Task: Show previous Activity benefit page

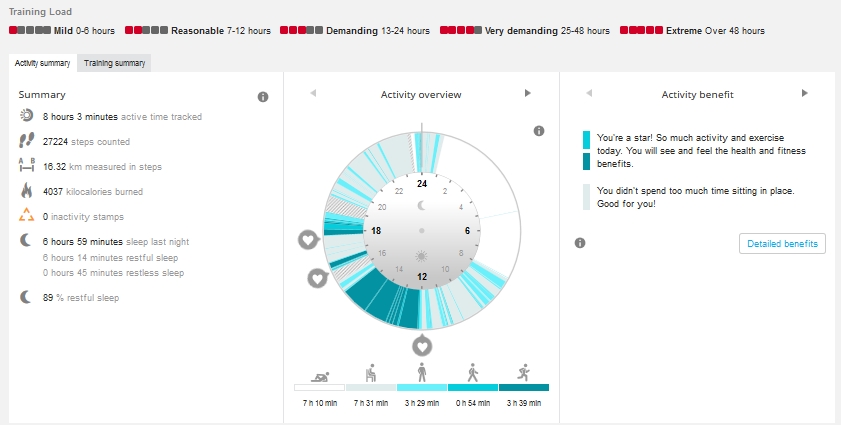Action: 589,94
